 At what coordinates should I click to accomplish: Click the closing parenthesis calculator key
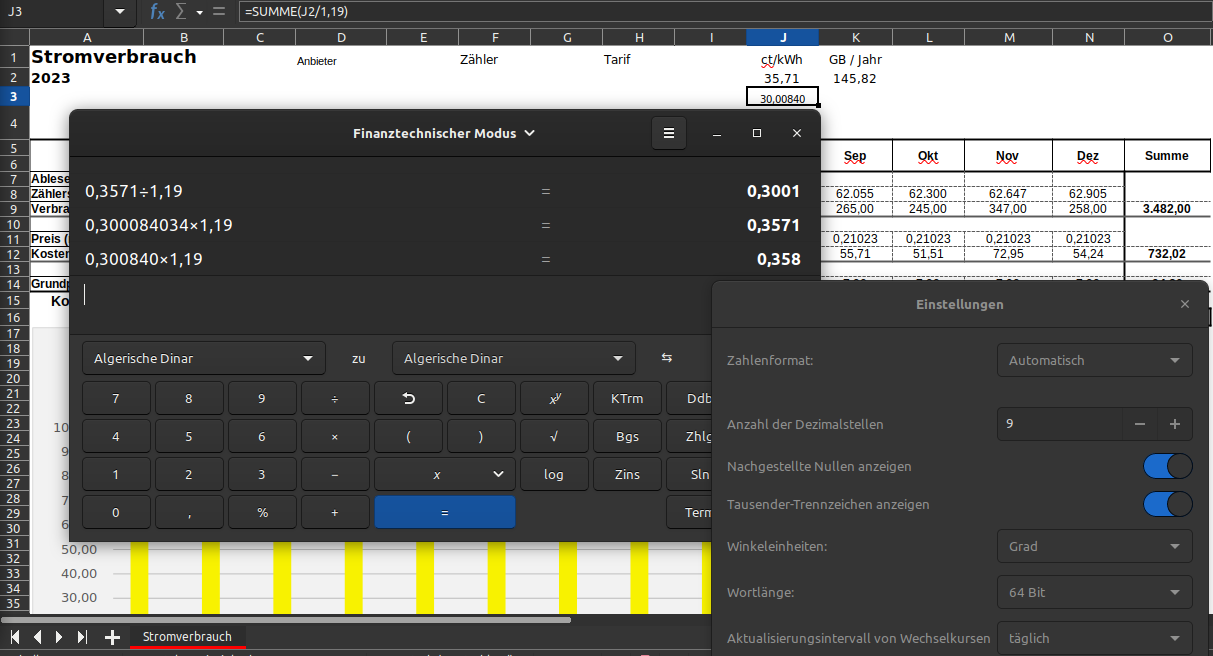point(481,436)
